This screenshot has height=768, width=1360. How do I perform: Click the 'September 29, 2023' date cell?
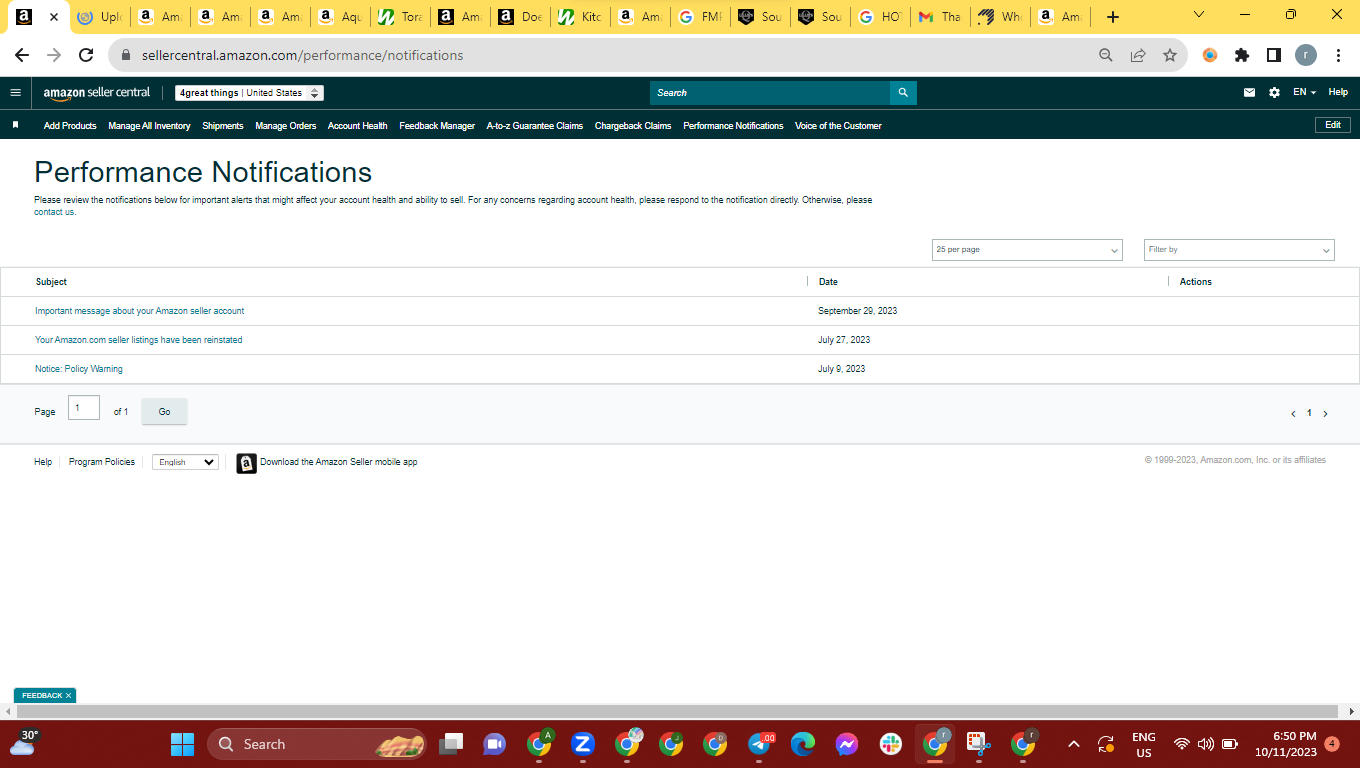click(x=858, y=311)
